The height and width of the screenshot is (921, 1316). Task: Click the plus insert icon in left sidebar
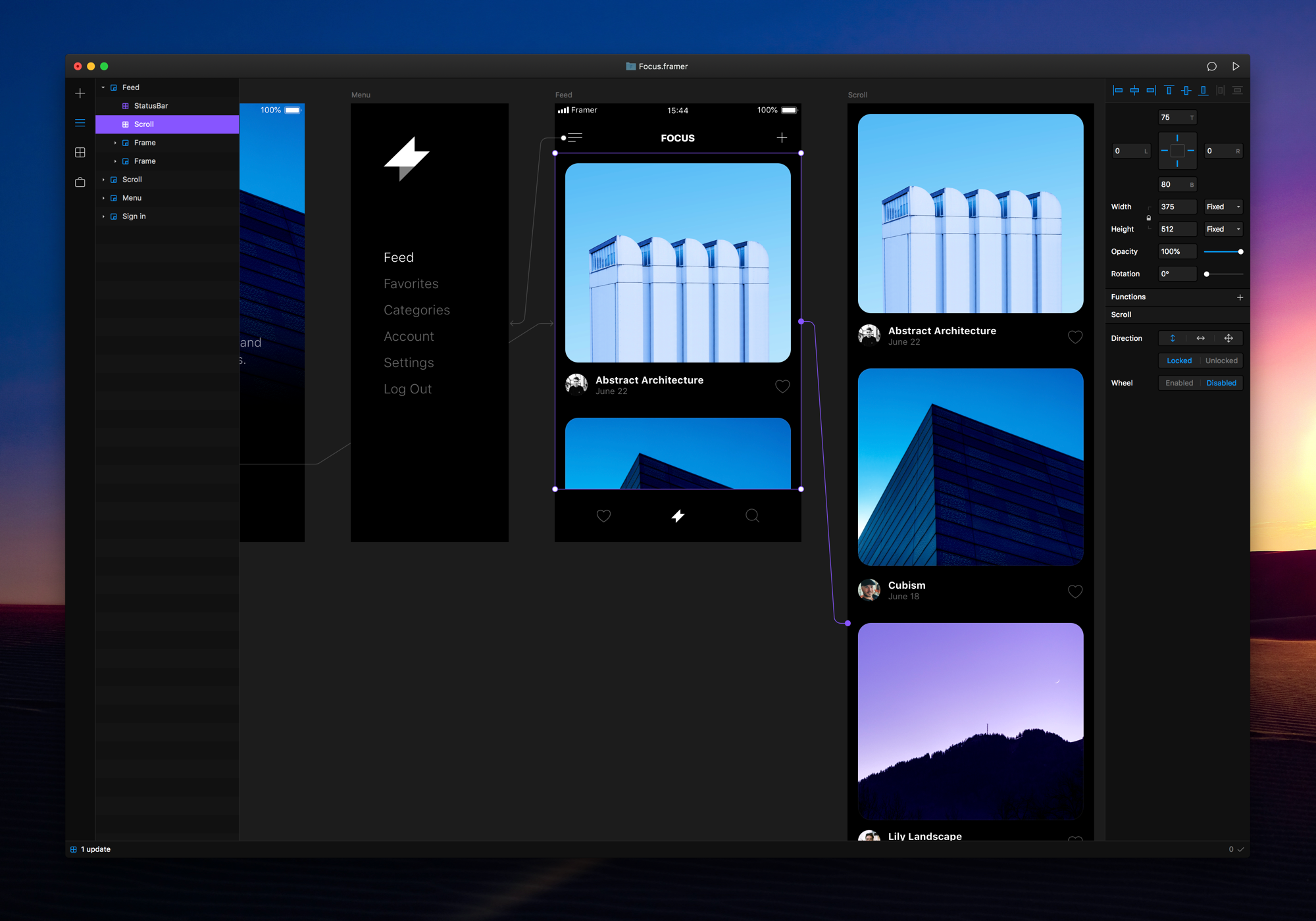(x=80, y=93)
